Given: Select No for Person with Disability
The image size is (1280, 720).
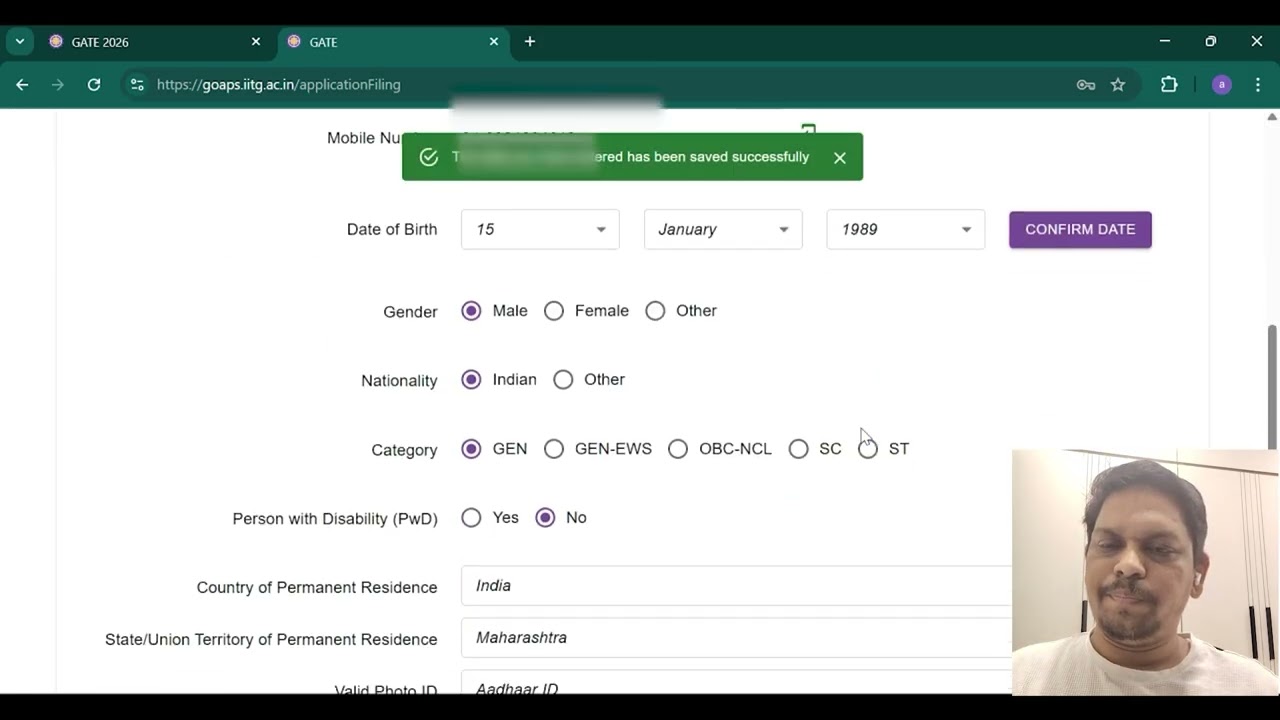Looking at the screenshot, I should point(545,518).
